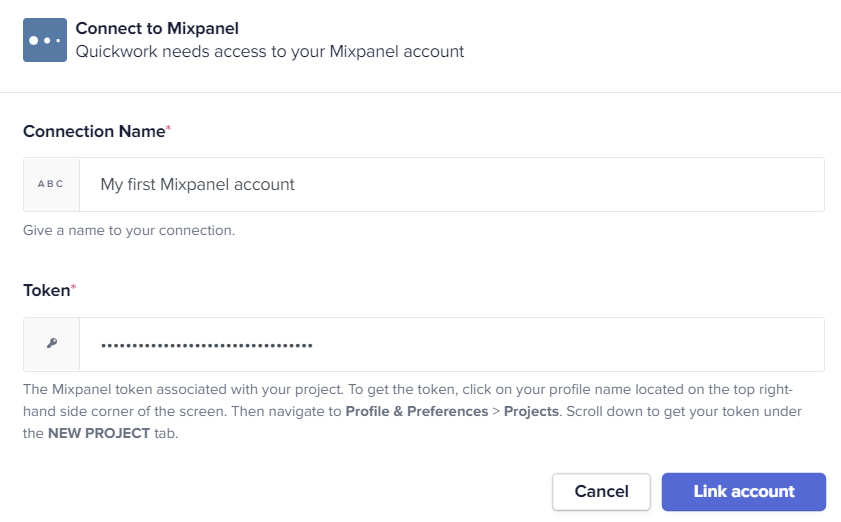Click the key icon beside Token field
841x522 pixels.
tap(51, 343)
